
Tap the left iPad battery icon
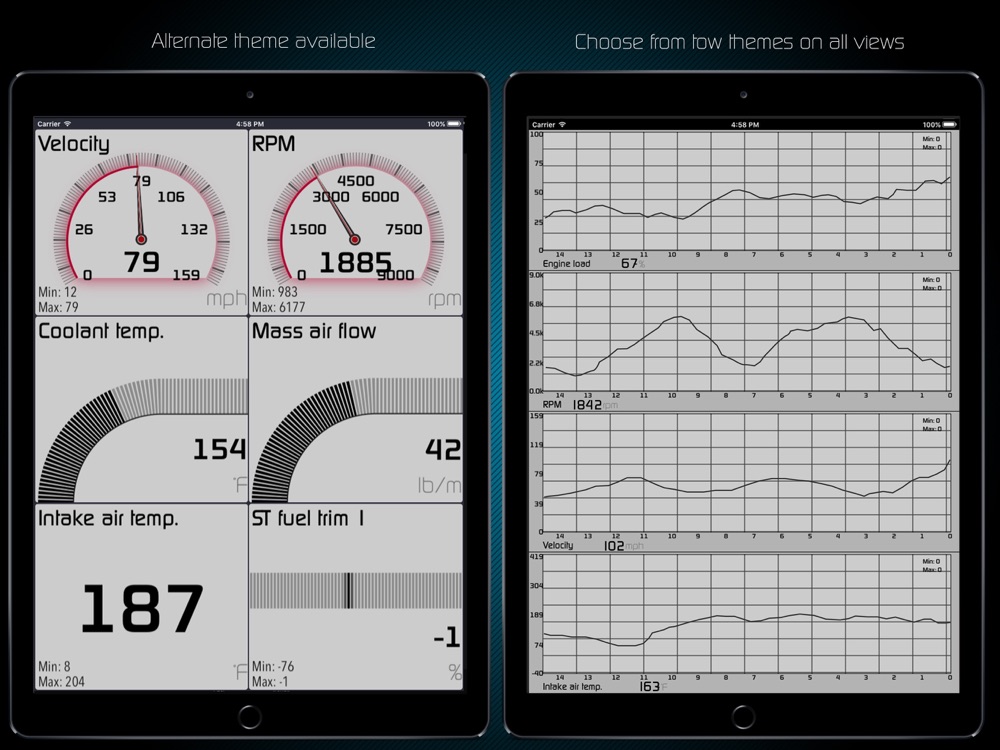click(x=454, y=124)
